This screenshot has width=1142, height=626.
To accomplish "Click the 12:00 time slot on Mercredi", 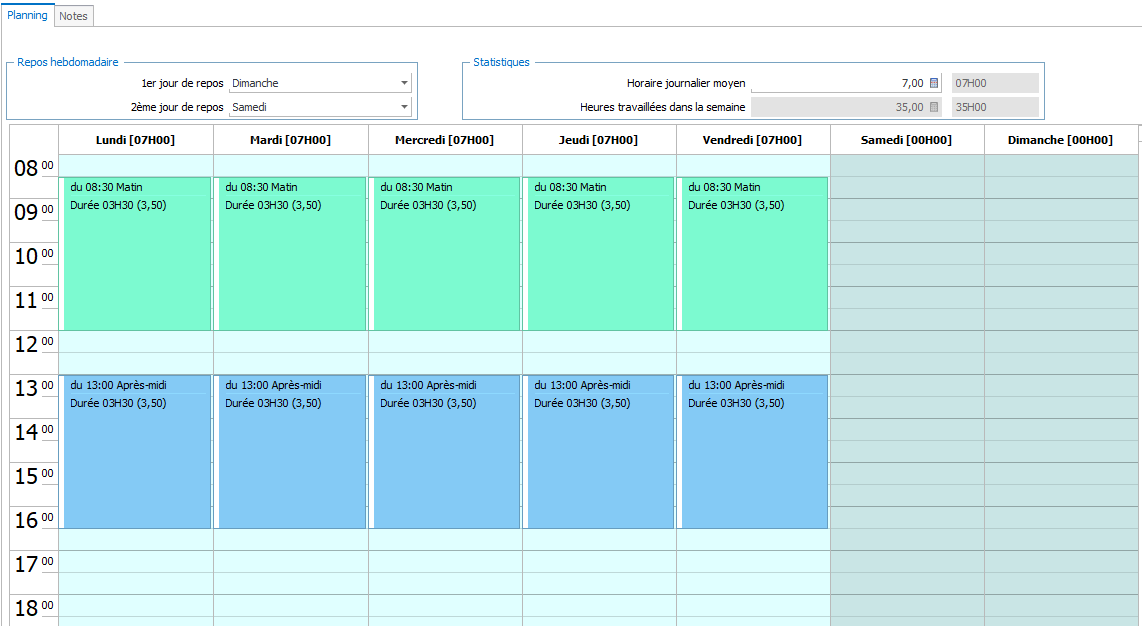I will click(445, 341).
